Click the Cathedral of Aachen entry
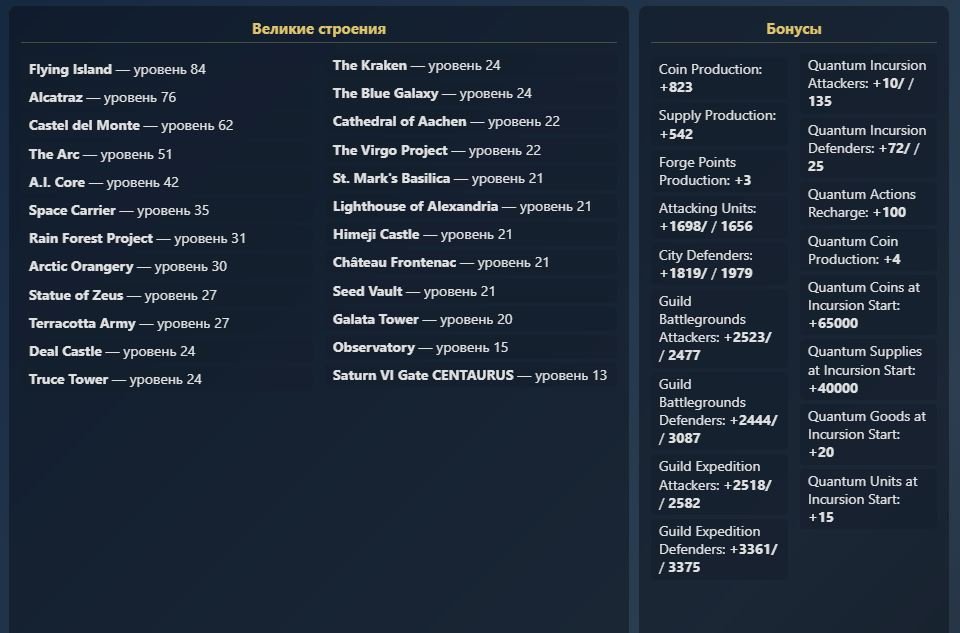This screenshot has width=960, height=633. pyautogui.click(x=446, y=122)
